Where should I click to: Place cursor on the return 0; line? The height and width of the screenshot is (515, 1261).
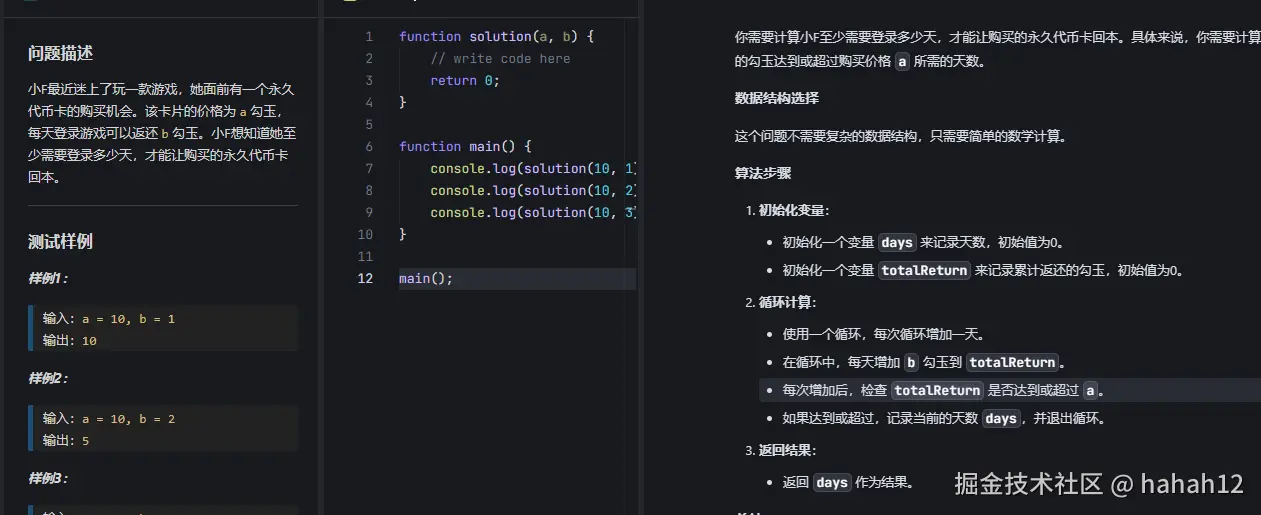coord(464,81)
